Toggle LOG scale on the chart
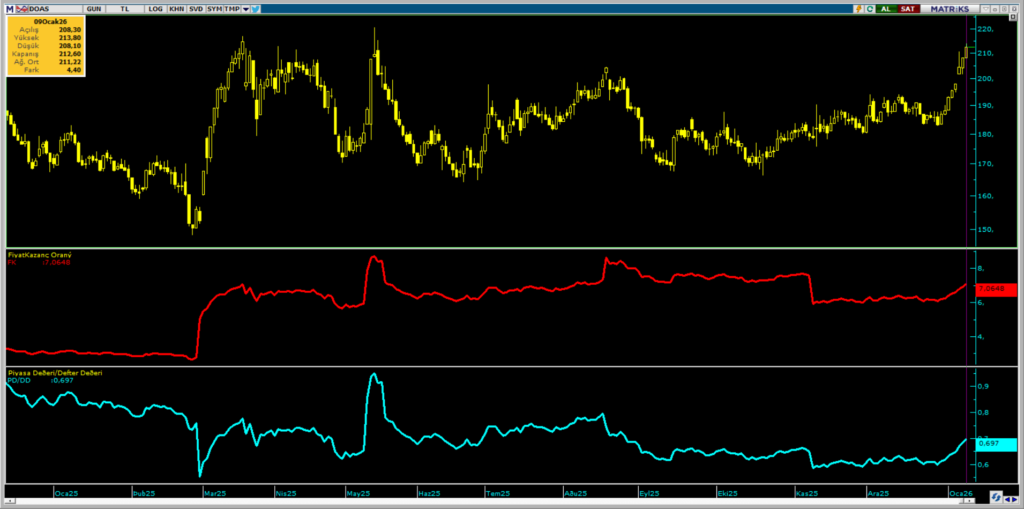Viewport: 1024px width, 509px height. [x=155, y=8]
